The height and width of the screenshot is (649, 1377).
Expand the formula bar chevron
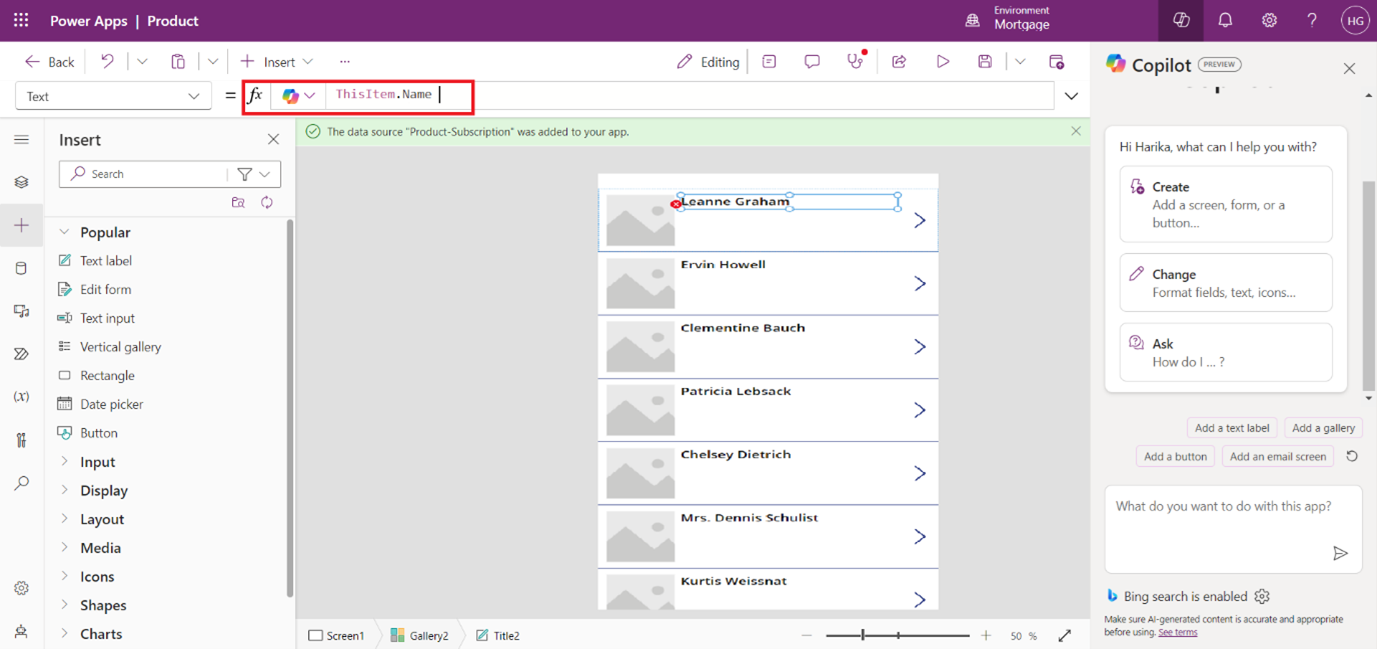coord(1071,96)
